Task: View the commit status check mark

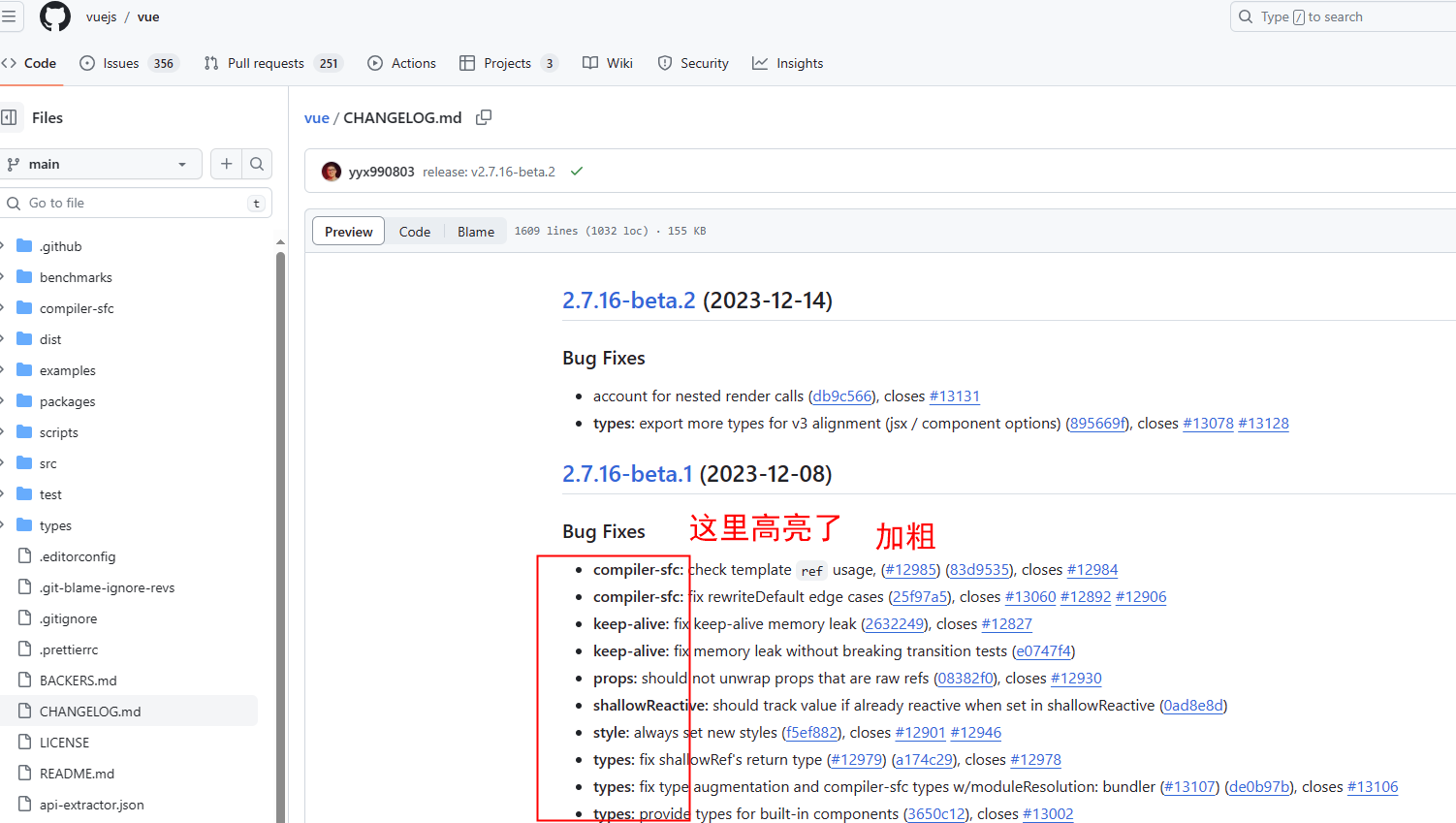Action: click(x=577, y=172)
